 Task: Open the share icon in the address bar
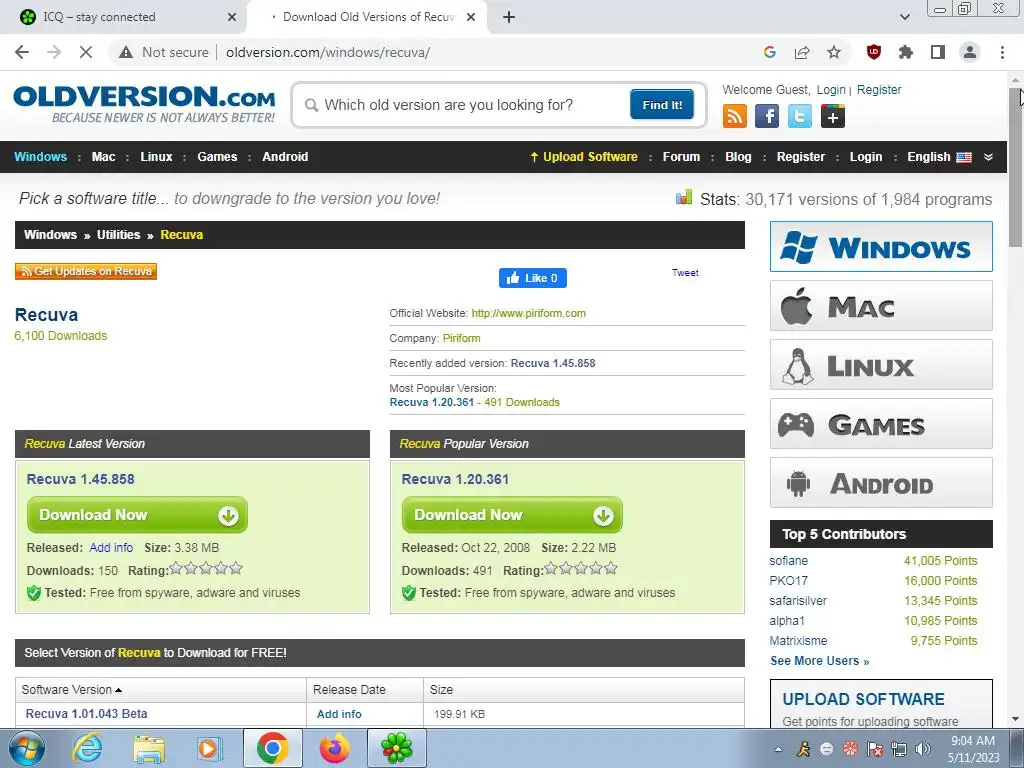[802, 52]
